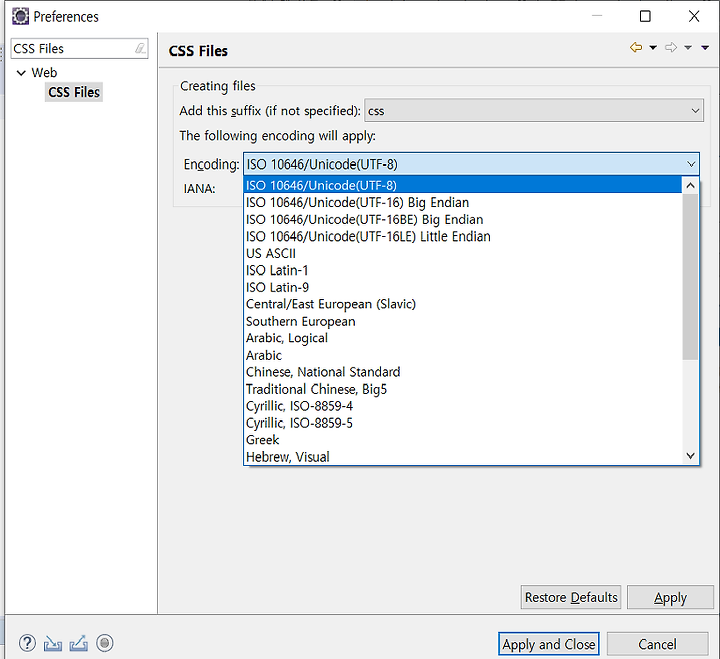The height and width of the screenshot is (659, 720).
Task: Toggle Oomph preference recorder icon
Action: coord(105,643)
